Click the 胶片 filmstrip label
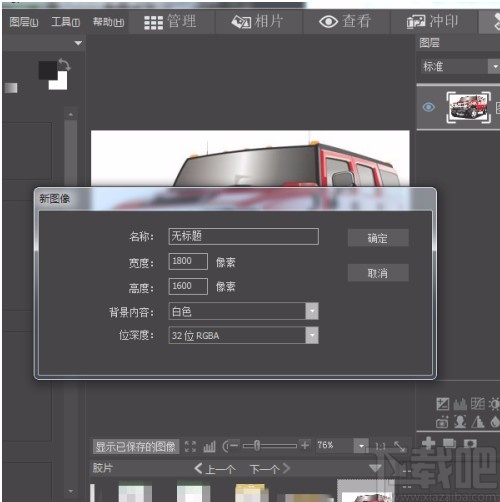This screenshot has width=500, height=502. click(x=103, y=468)
